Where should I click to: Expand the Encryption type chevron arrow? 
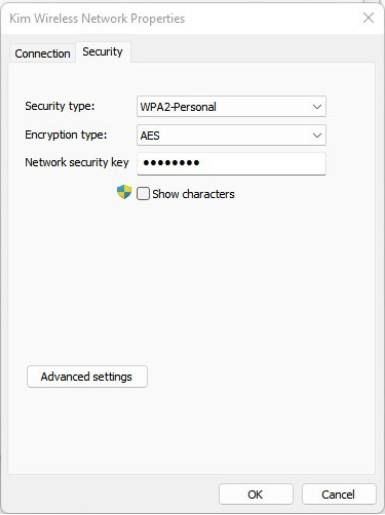pos(317,135)
